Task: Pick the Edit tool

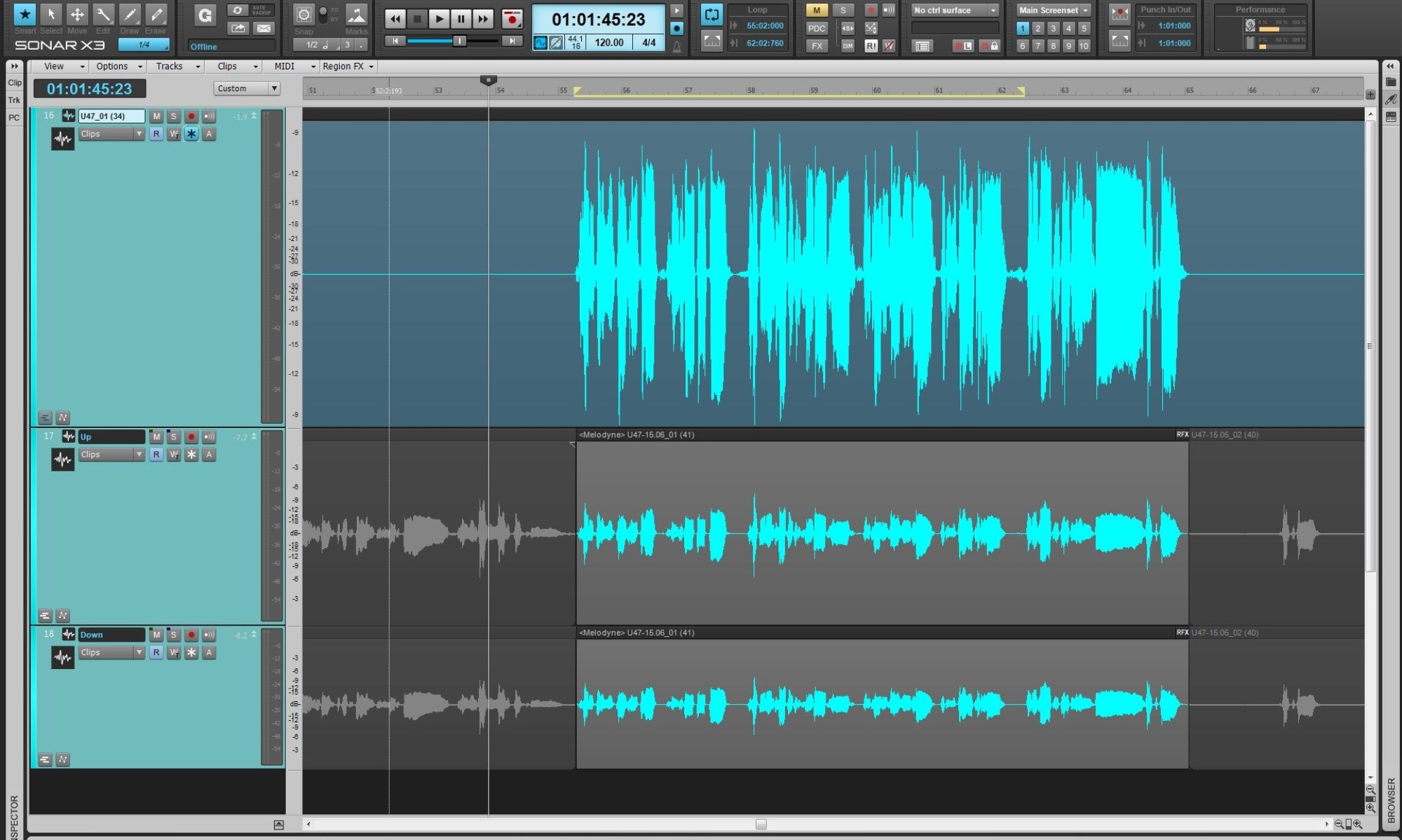Action: click(103, 14)
